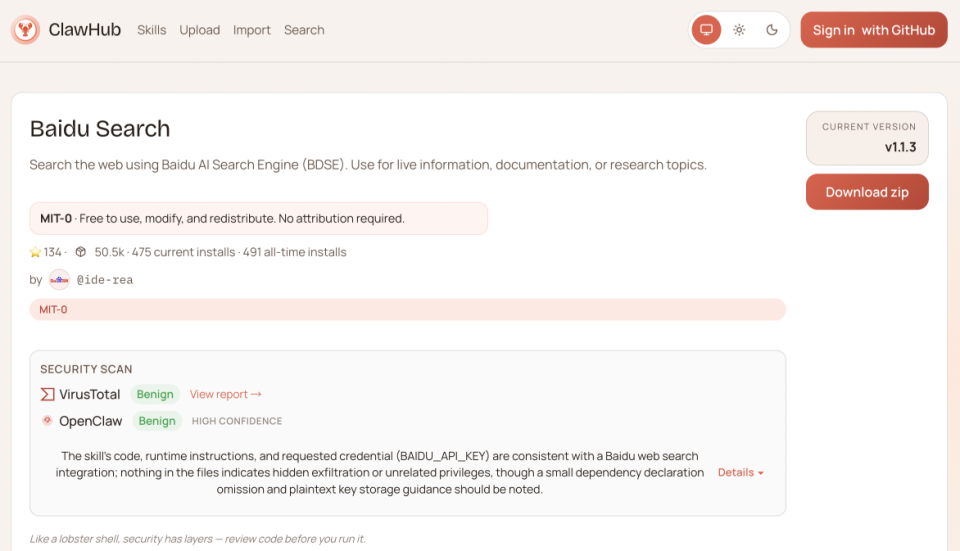Click the MIT-0 license description box
The width and height of the screenshot is (960, 551).
pyautogui.click(x=258, y=219)
